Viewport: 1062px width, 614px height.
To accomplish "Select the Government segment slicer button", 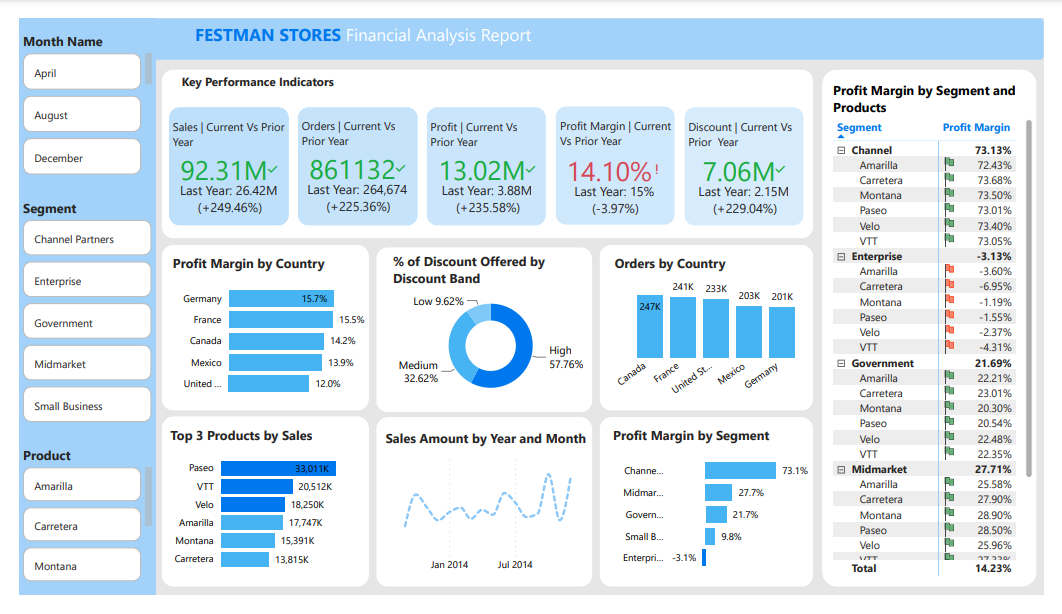I will point(87,322).
